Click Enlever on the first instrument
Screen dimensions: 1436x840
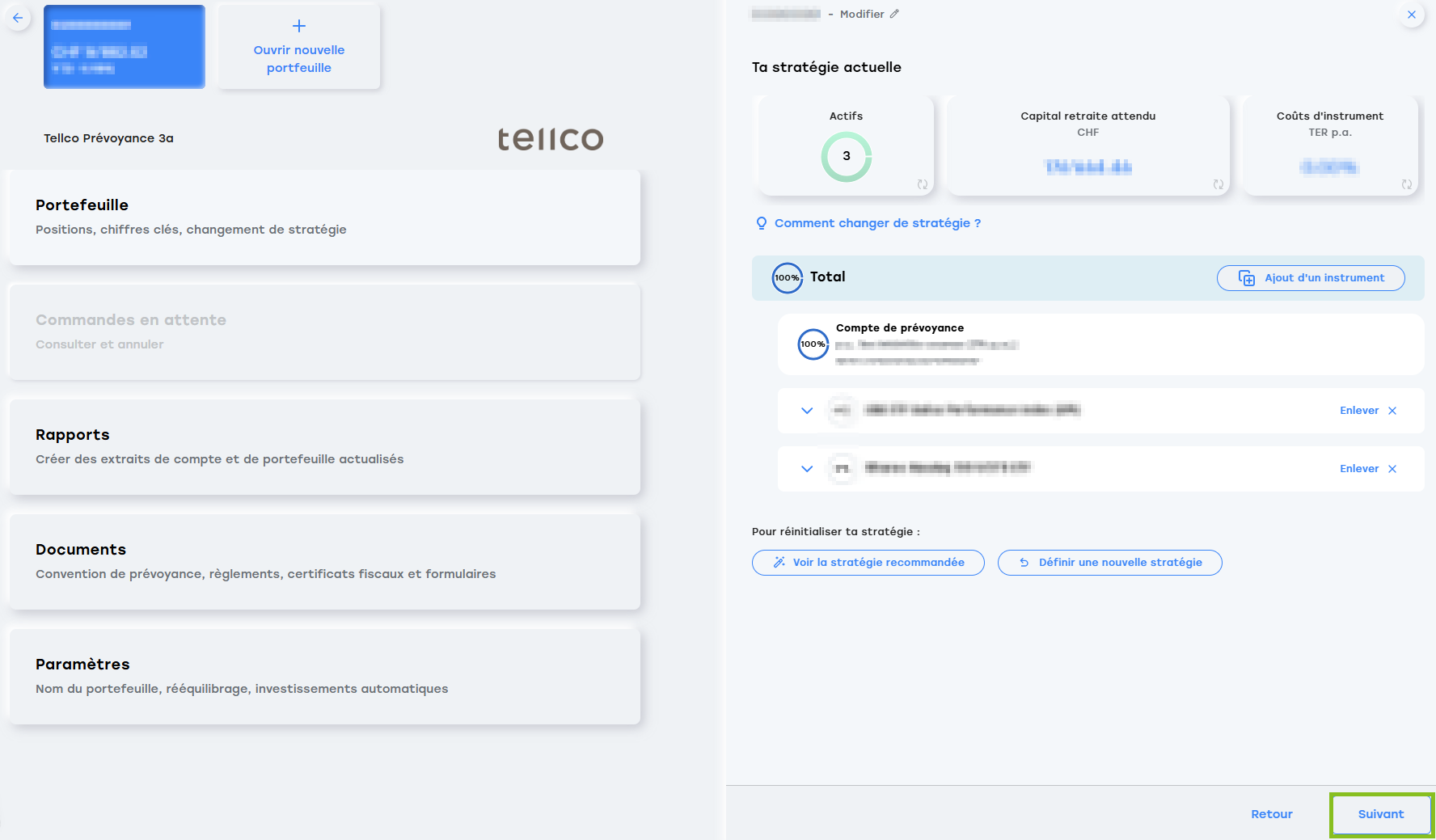click(x=1359, y=411)
